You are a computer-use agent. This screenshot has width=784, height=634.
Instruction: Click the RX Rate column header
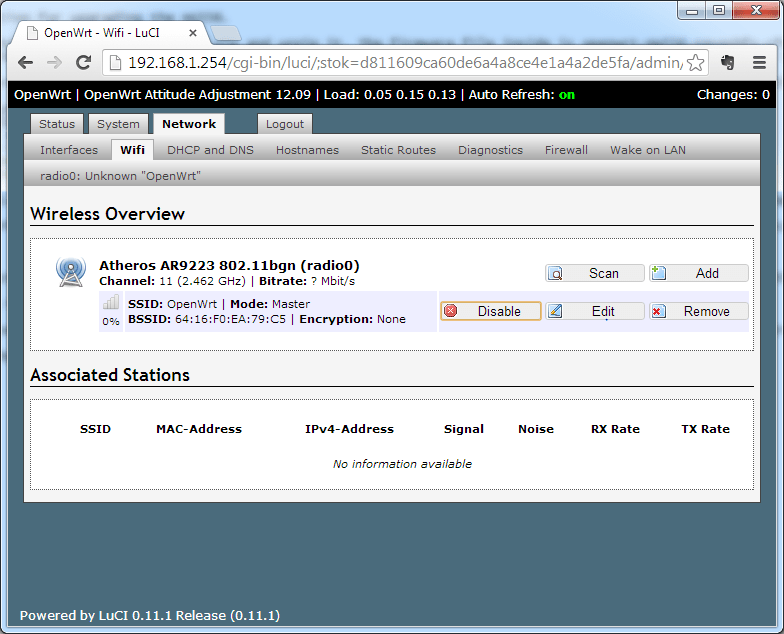[x=616, y=429]
